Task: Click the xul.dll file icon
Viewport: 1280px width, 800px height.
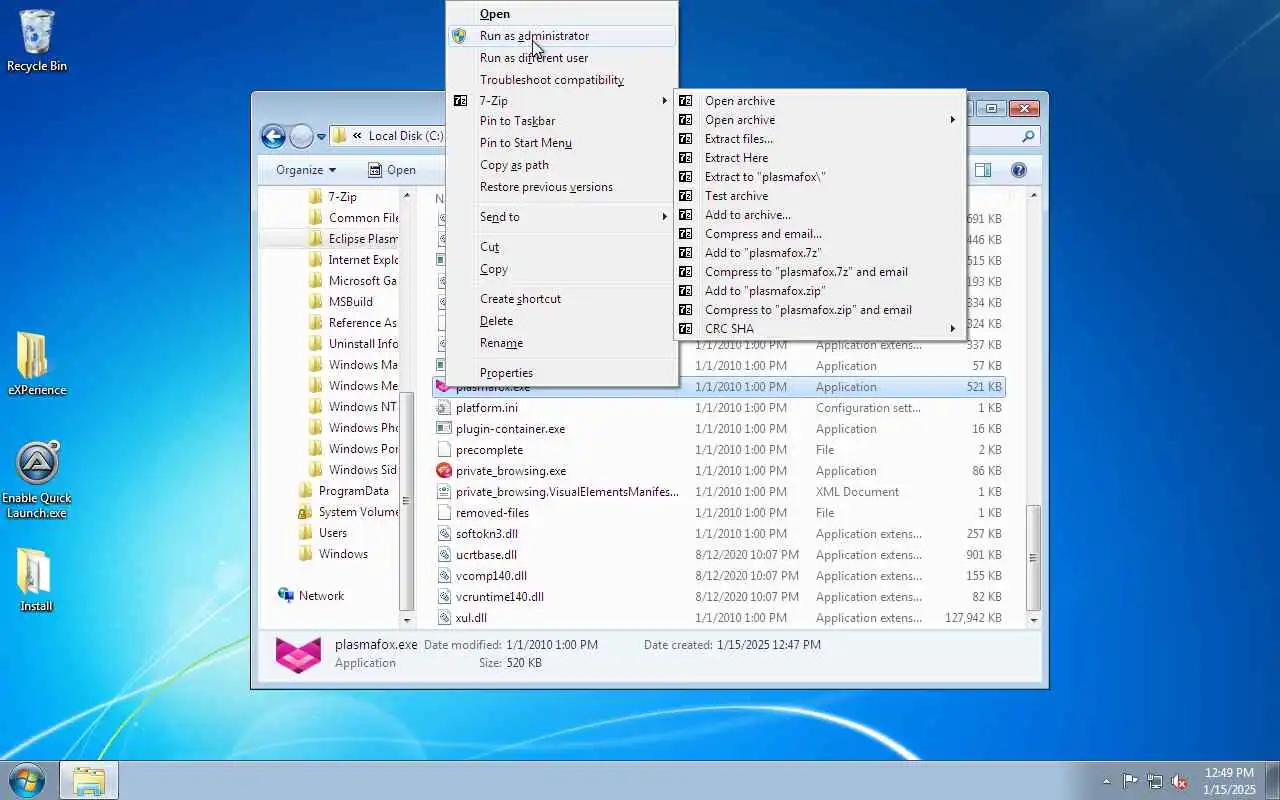Action: (x=444, y=618)
